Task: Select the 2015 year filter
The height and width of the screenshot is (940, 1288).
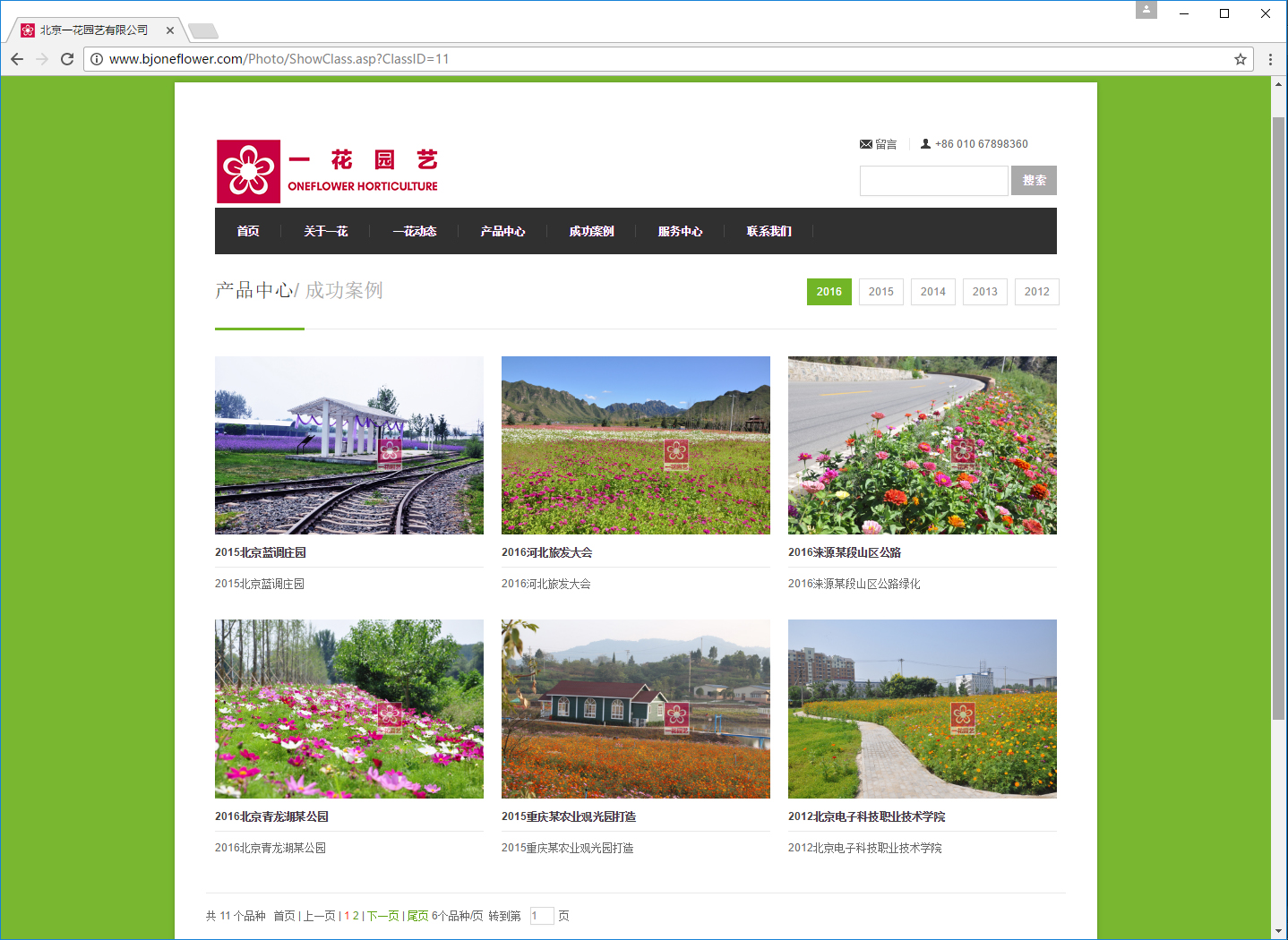Action: click(880, 292)
